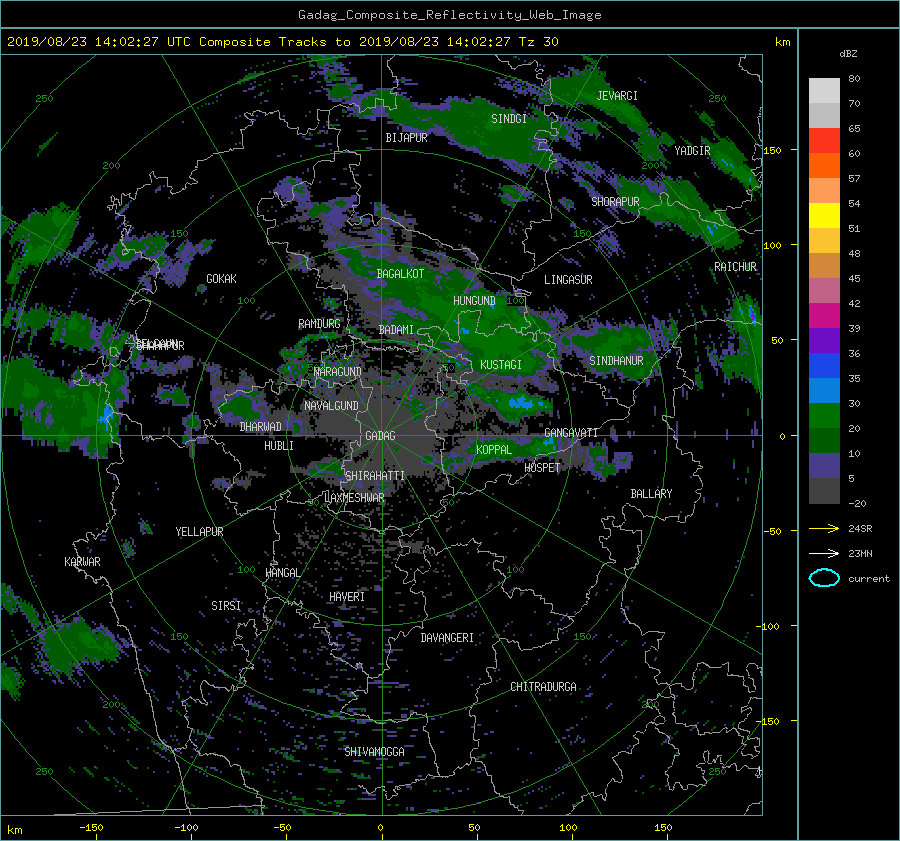900x841 pixels.
Task: Click the NAVALGUND city label
Action: click(x=331, y=406)
